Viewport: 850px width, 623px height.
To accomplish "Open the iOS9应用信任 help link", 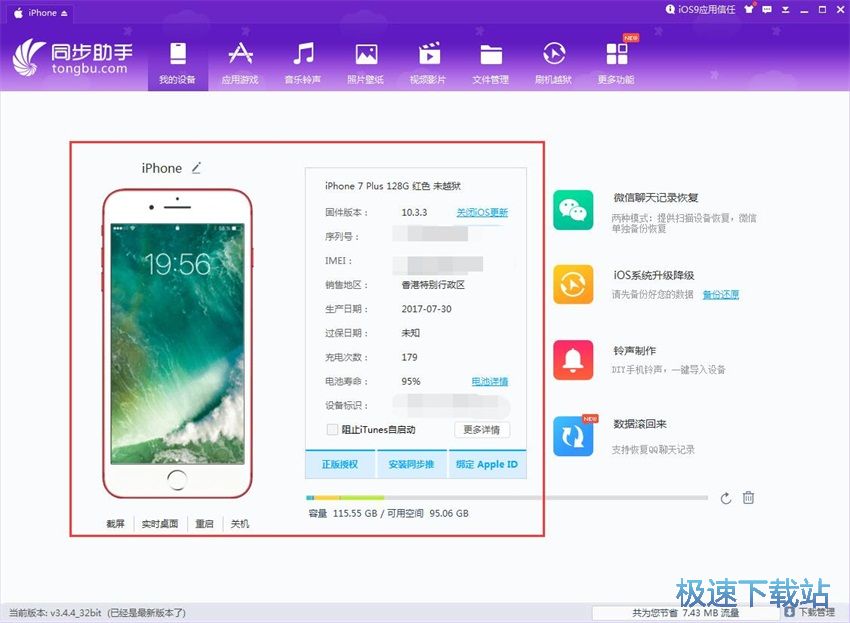I will coord(700,10).
